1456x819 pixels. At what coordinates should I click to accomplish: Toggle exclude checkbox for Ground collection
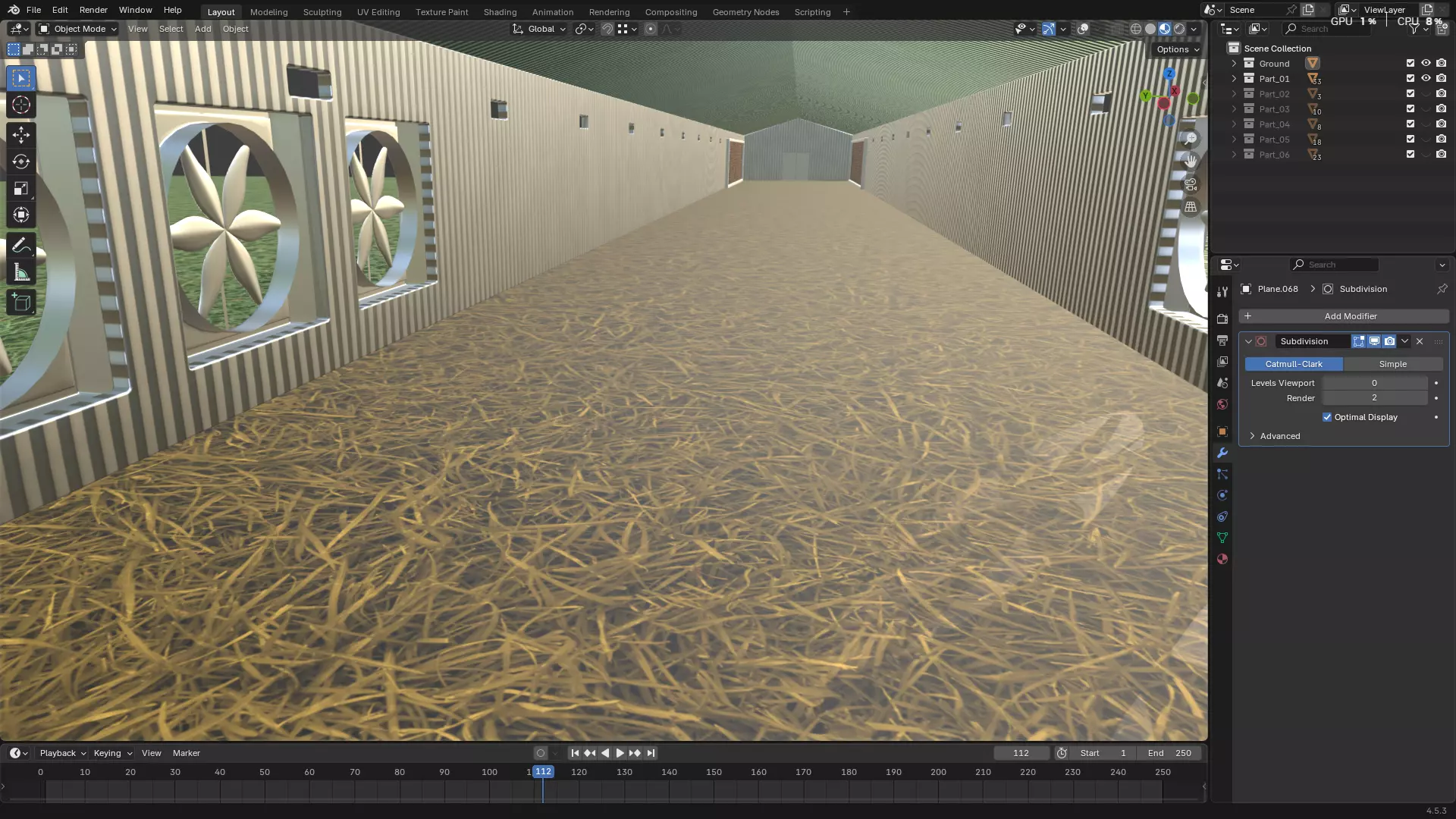tap(1410, 63)
